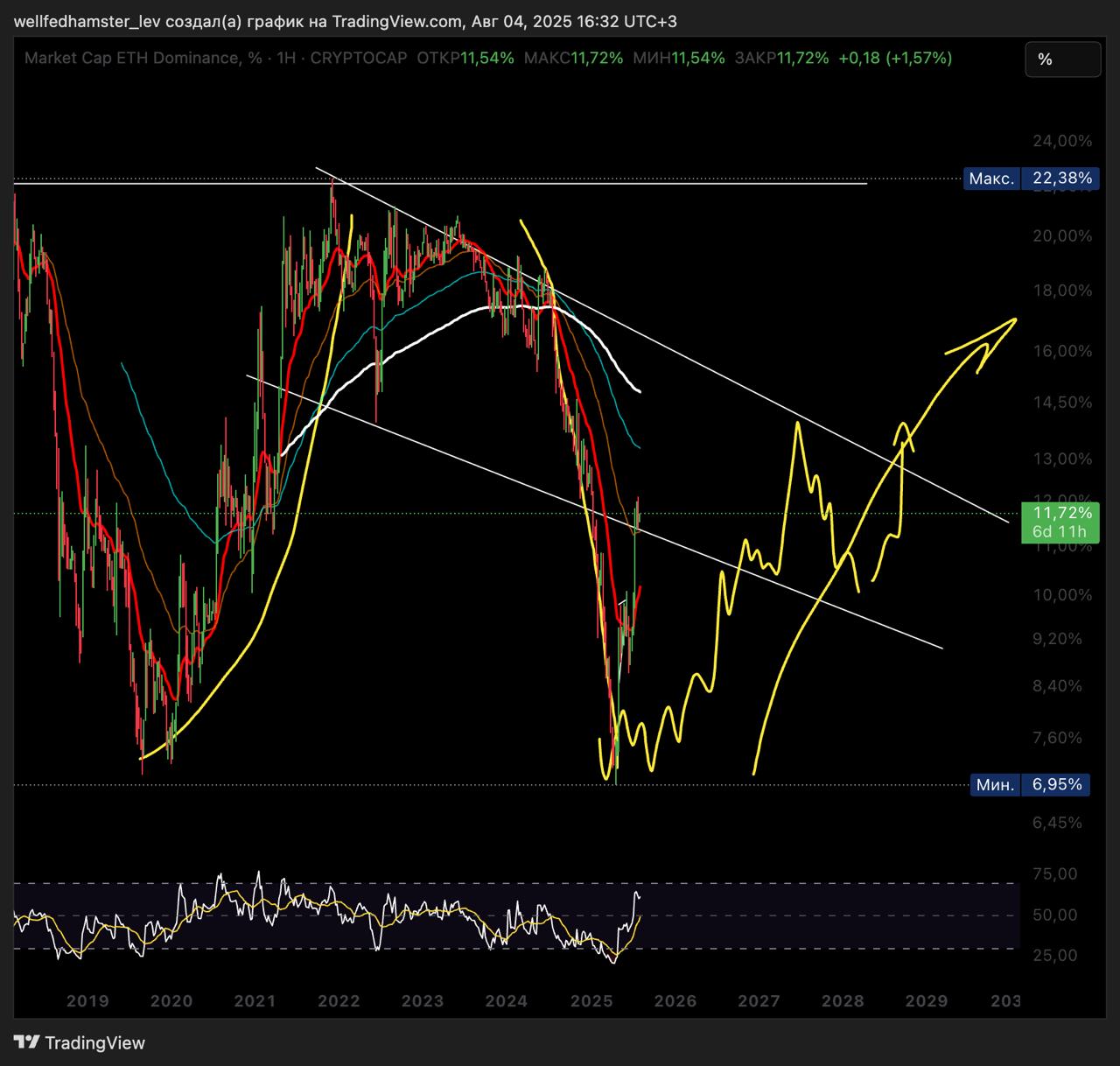Click the RSI 50,00 scale label
The width and height of the screenshot is (1120, 1066).
[1055, 915]
